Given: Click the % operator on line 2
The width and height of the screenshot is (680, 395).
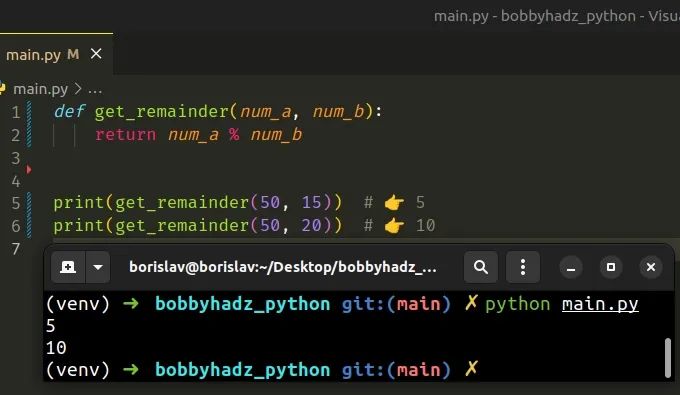Looking at the screenshot, I should [x=234, y=134].
